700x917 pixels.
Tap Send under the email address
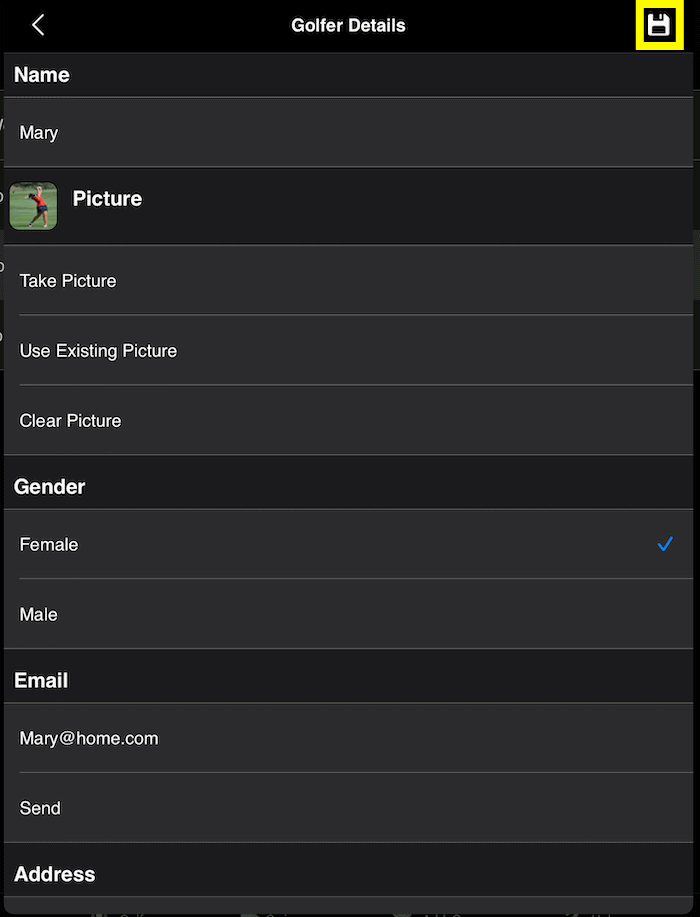(349, 808)
